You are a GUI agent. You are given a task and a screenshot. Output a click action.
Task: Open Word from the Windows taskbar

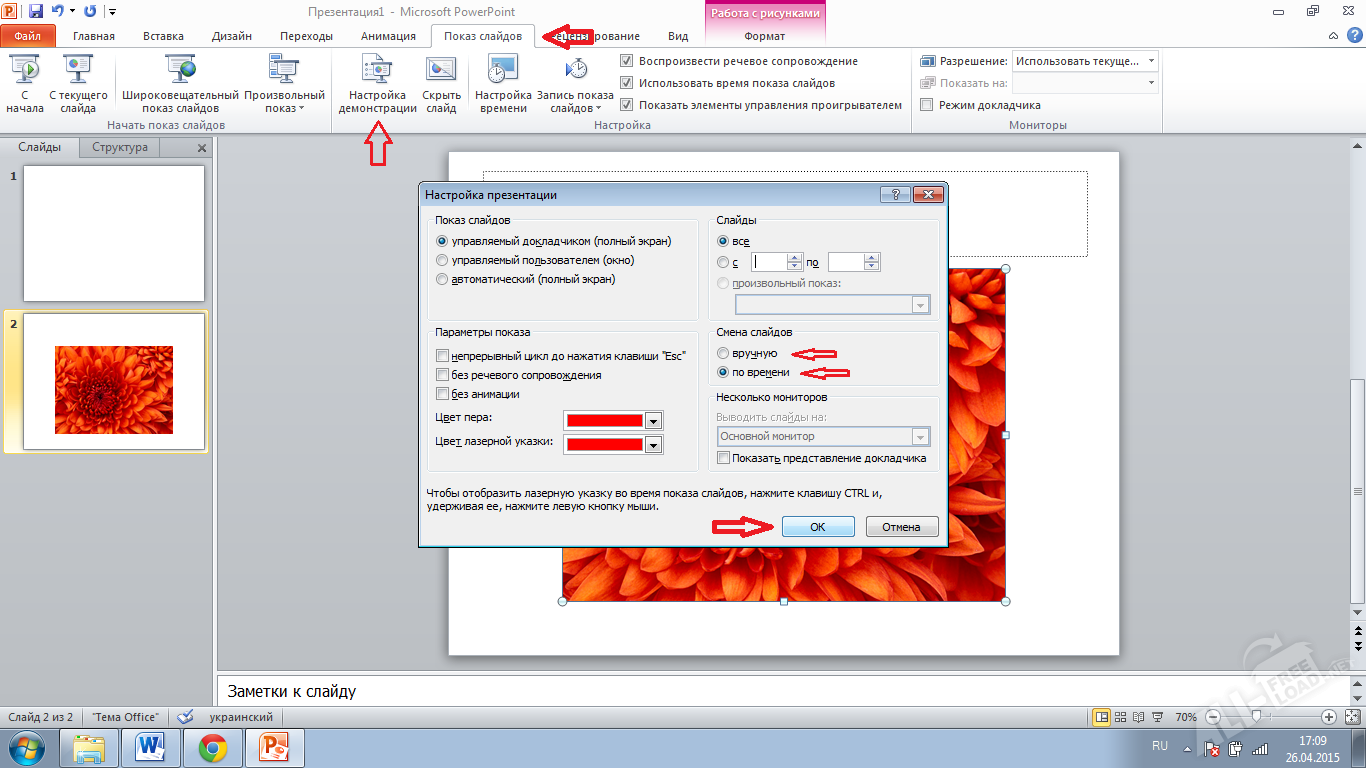point(151,747)
